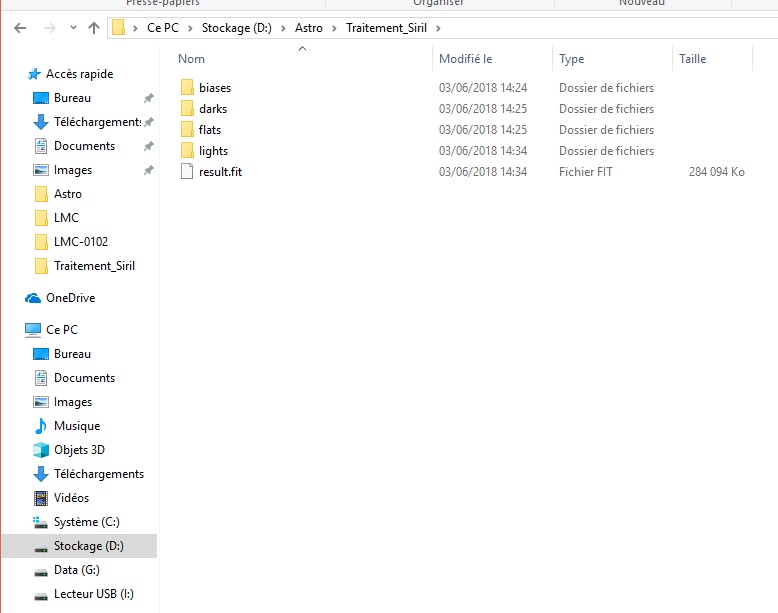
Task: Sort by the 'Taille' column header
Action: (693, 59)
